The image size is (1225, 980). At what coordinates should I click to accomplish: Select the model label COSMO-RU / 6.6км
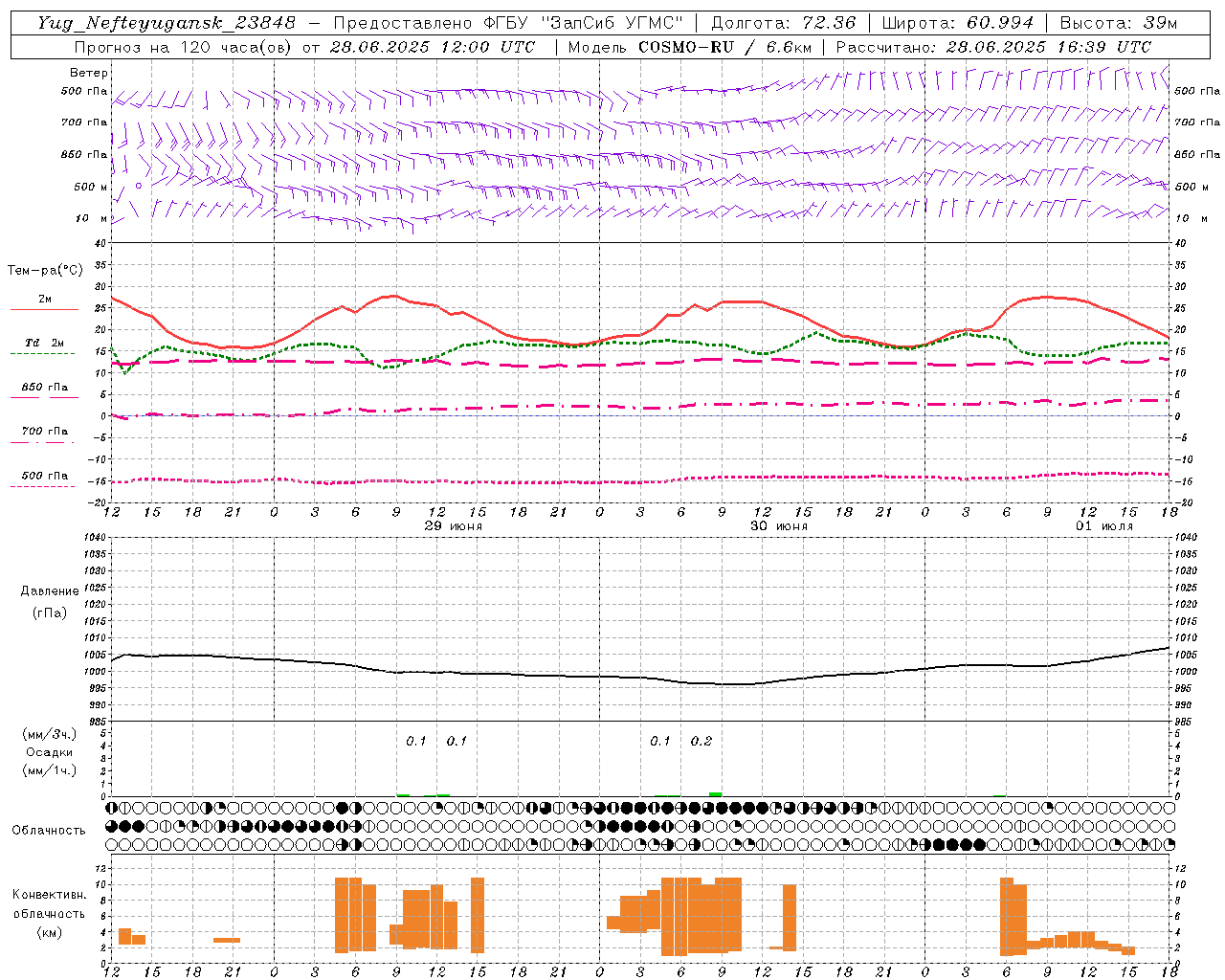(724, 47)
